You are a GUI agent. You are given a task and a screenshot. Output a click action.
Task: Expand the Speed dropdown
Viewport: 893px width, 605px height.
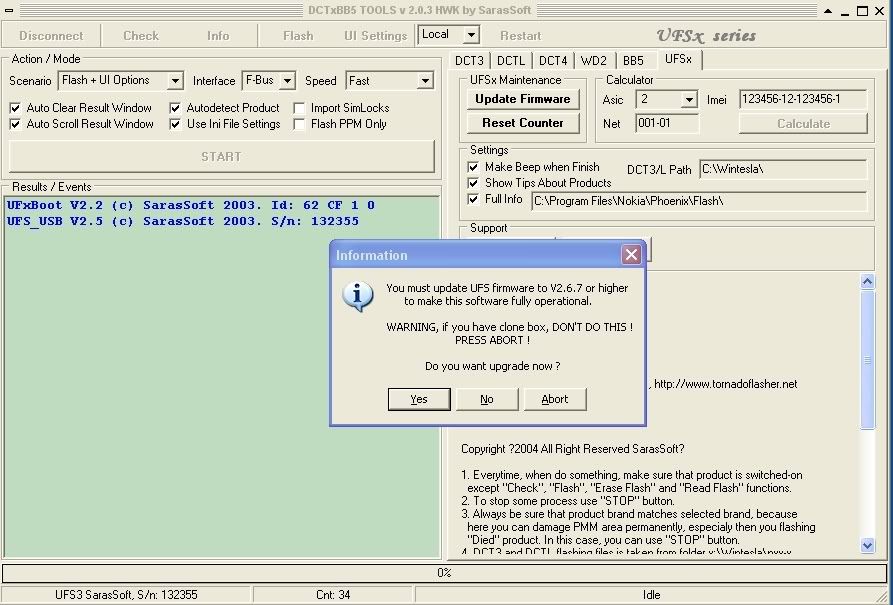[x=425, y=81]
